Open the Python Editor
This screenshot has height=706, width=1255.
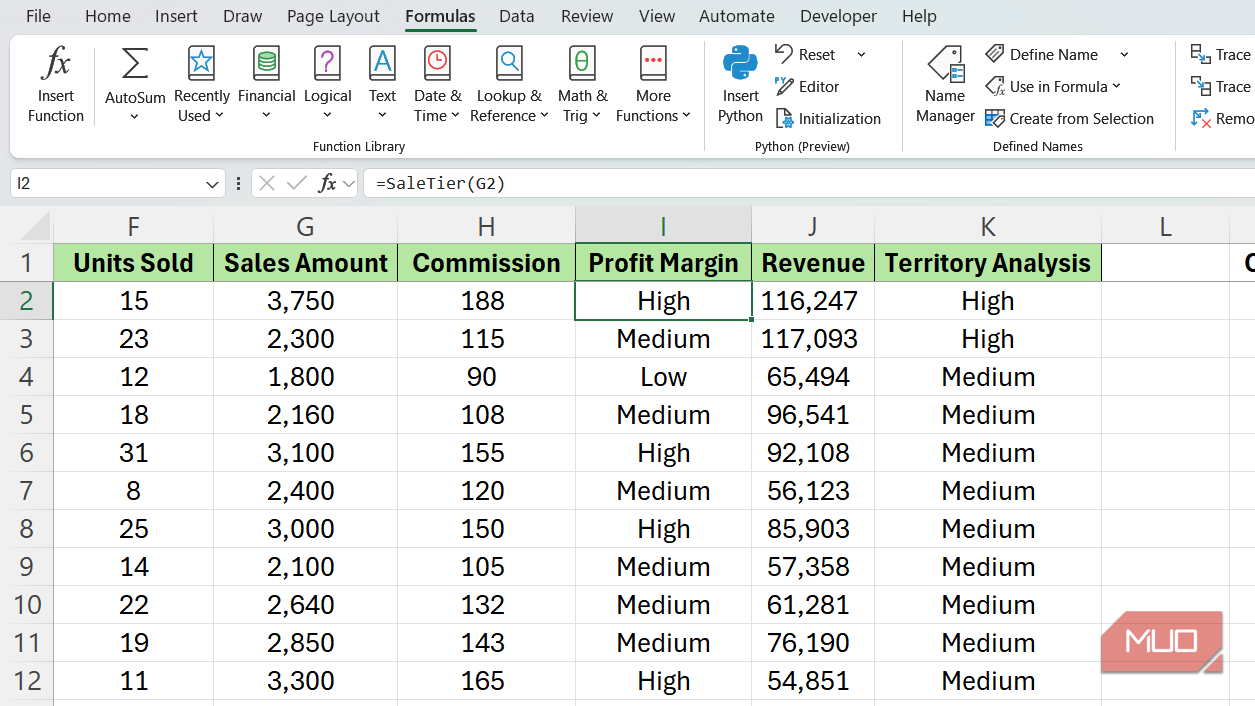pyautogui.click(x=807, y=87)
